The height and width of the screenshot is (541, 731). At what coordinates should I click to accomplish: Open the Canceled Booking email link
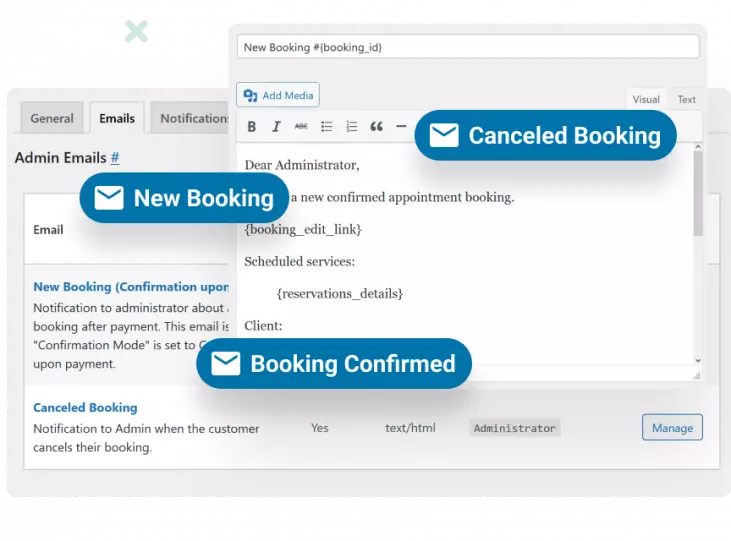pyautogui.click(x=85, y=407)
